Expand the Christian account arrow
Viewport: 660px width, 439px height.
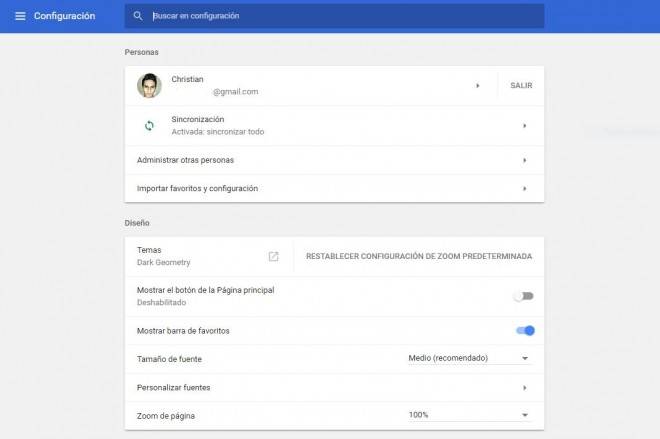point(477,85)
